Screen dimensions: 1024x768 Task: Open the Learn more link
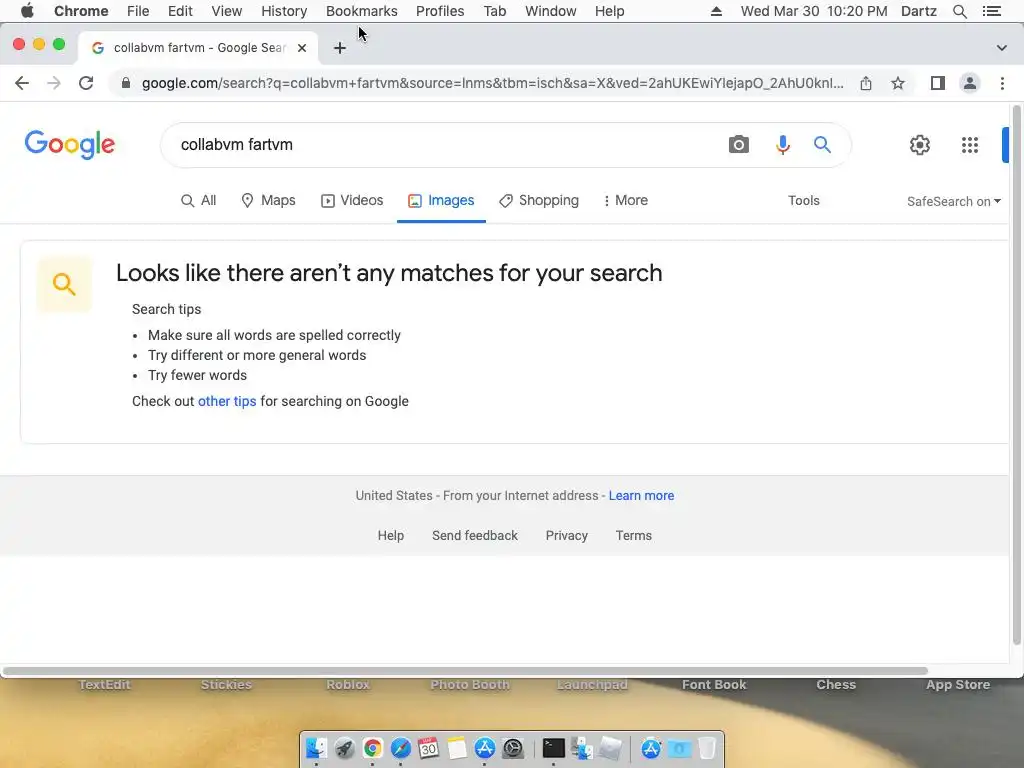pos(641,496)
